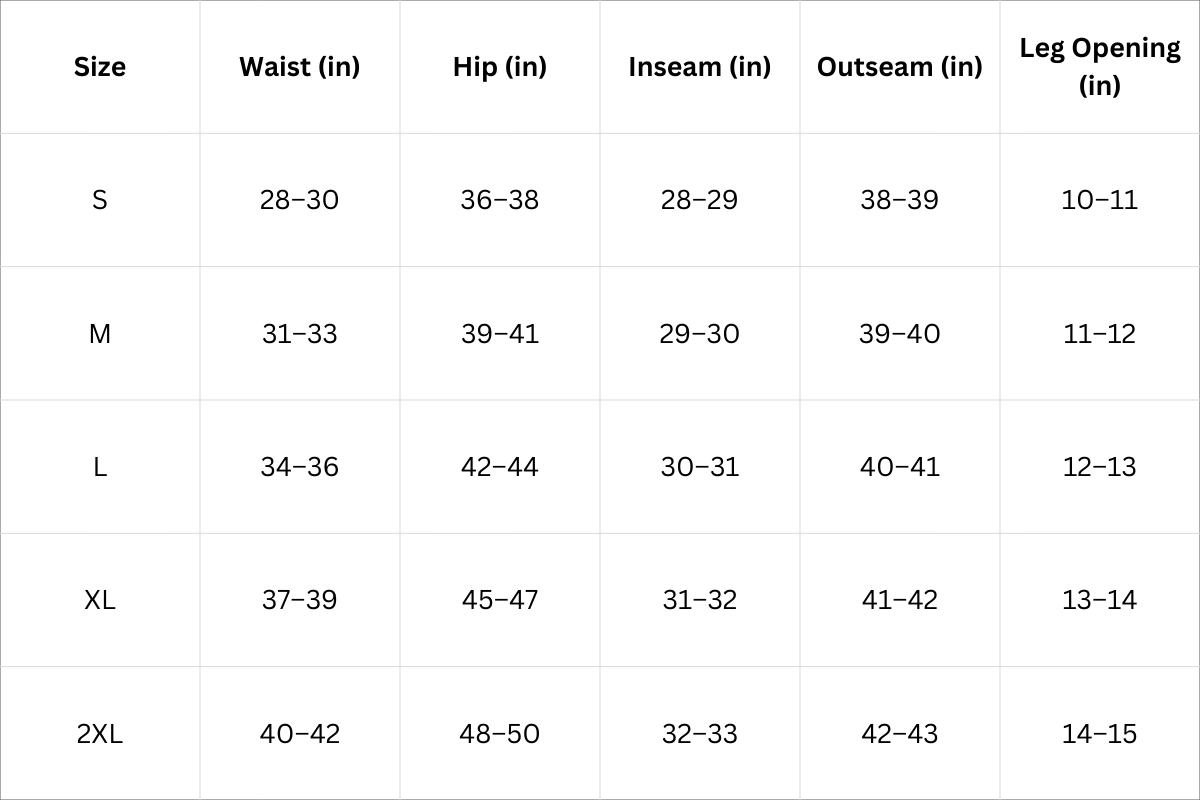Click the Waist (in) column header
The height and width of the screenshot is (800, 1200).
[x=299, y=67]
